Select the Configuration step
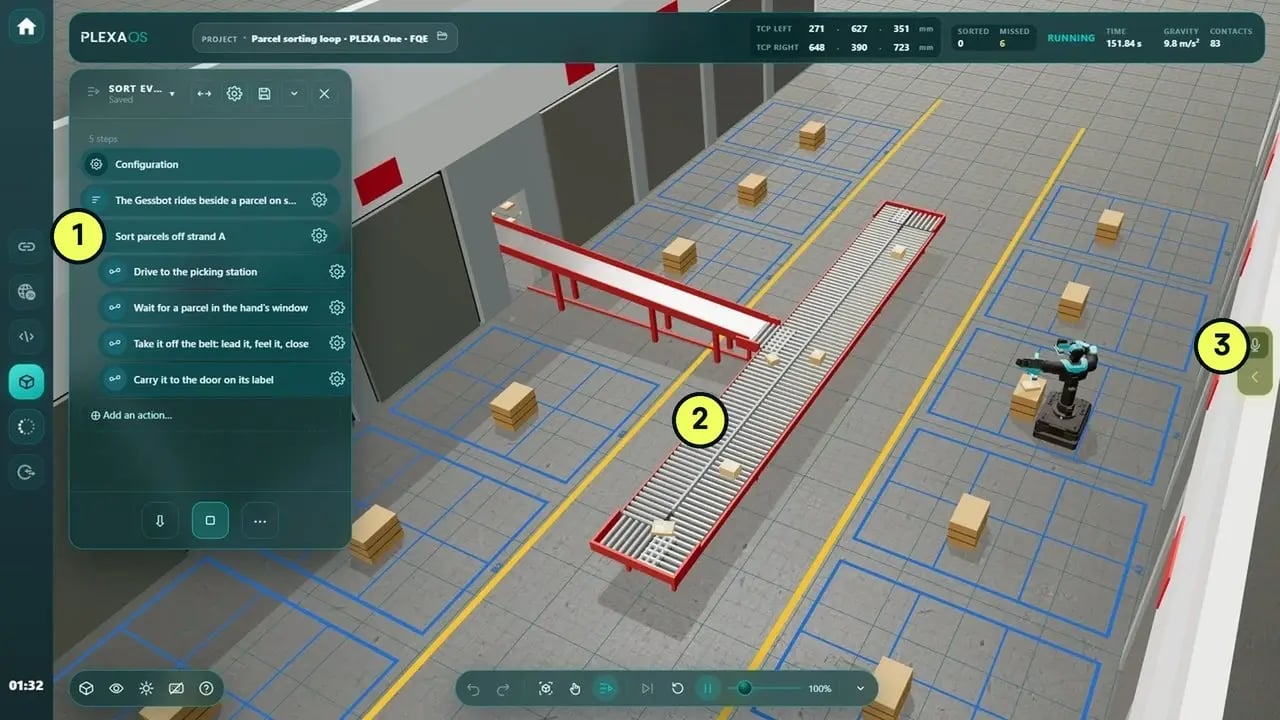The width and height of the screenshot is (1280, 720). point(210,164)
